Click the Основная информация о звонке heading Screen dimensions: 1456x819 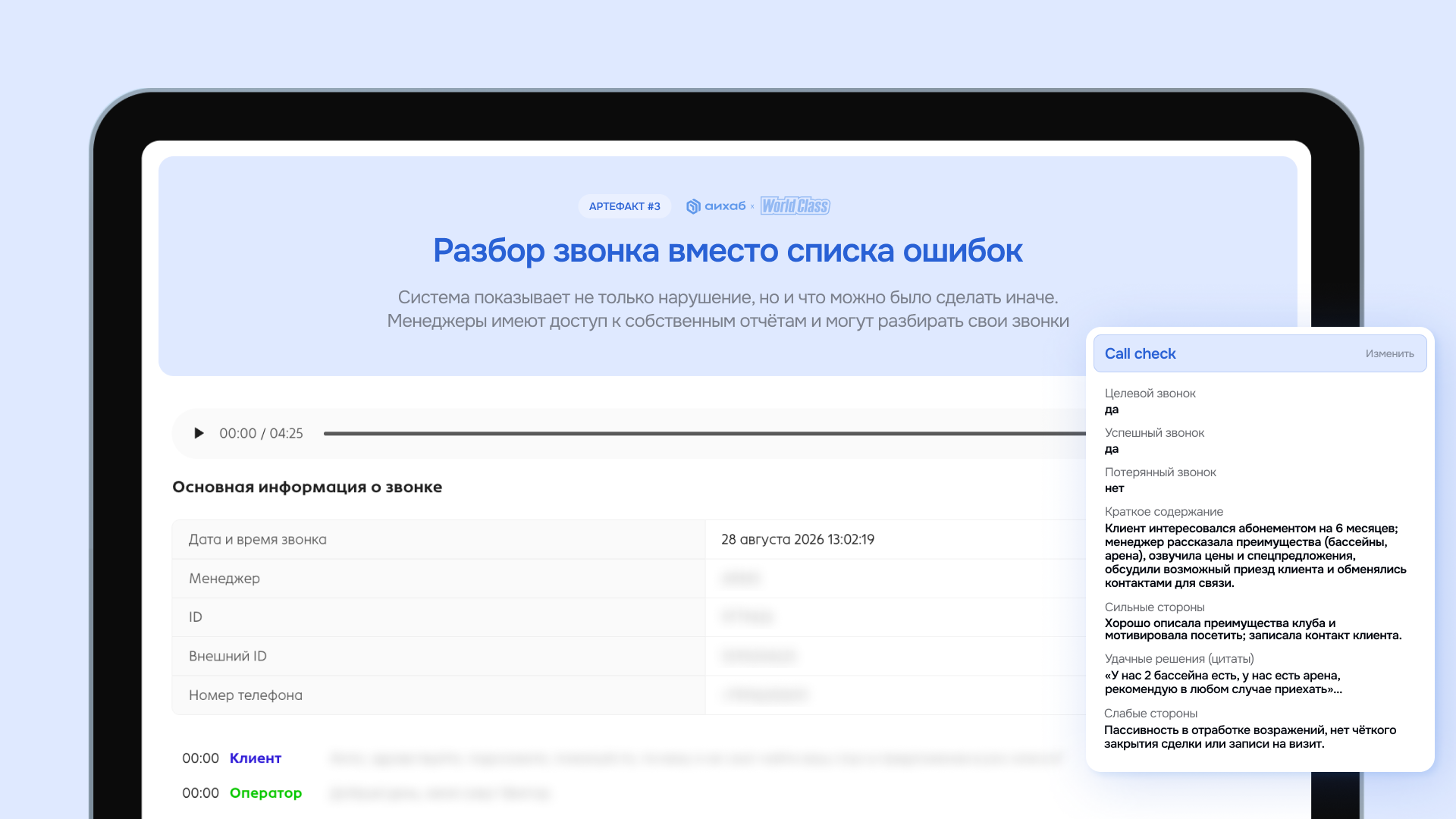[x=307, y=487]
